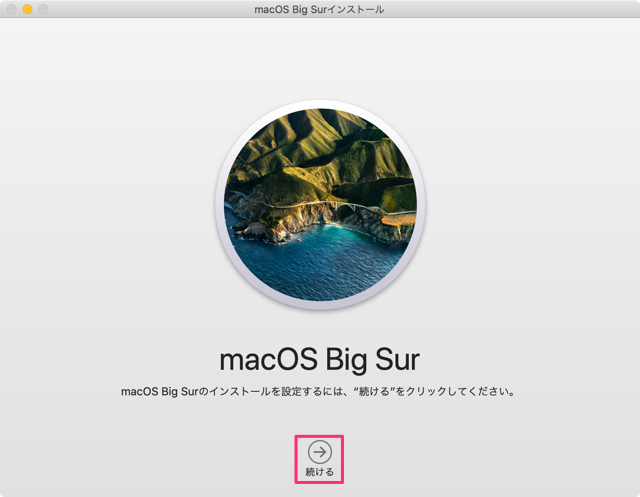Screen dimensions: 640x497
Task: Click the 「macOS Big Surのインストールを設定するには」 instruction text
Action: point(317,392)
